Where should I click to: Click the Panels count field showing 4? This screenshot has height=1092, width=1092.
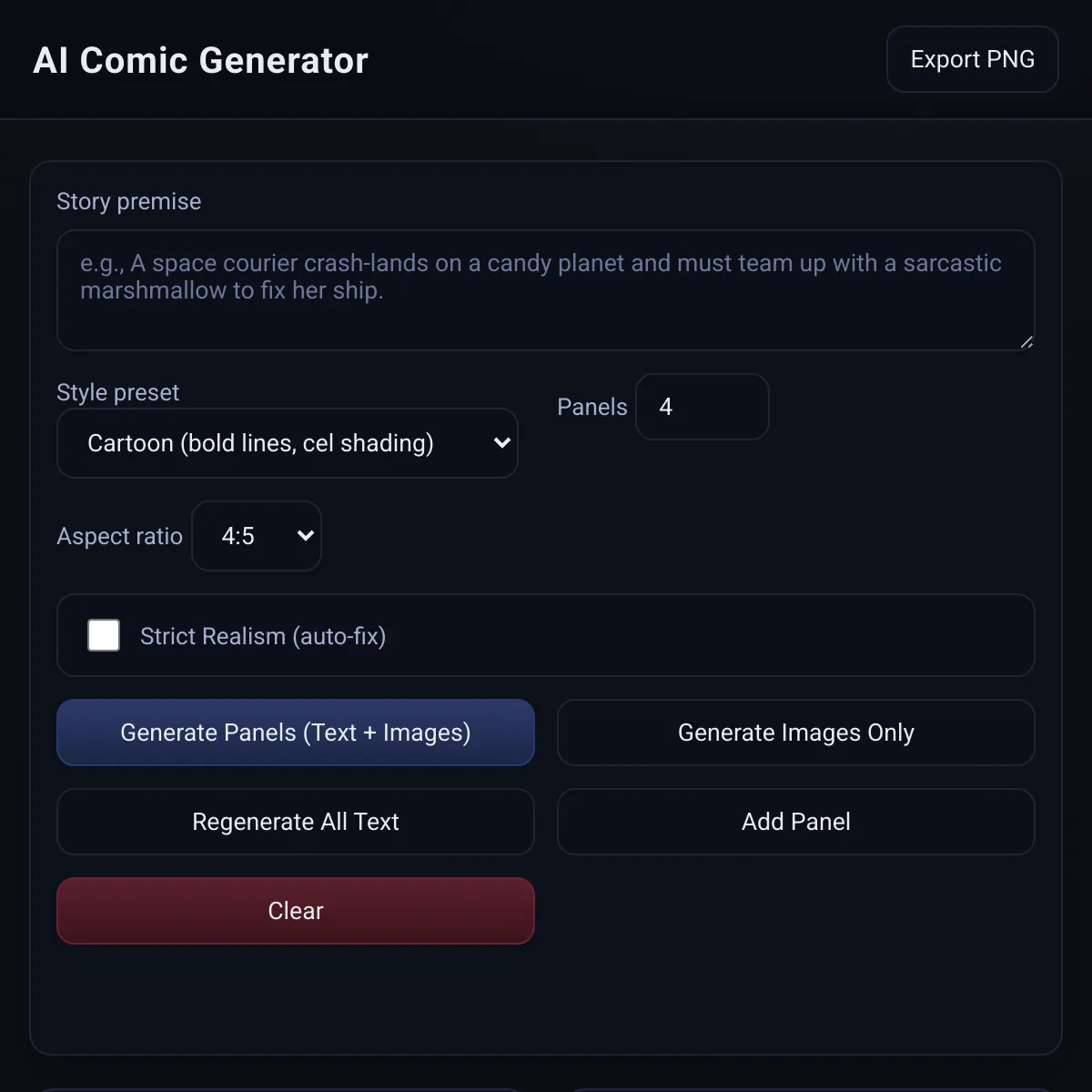[702, 407]
